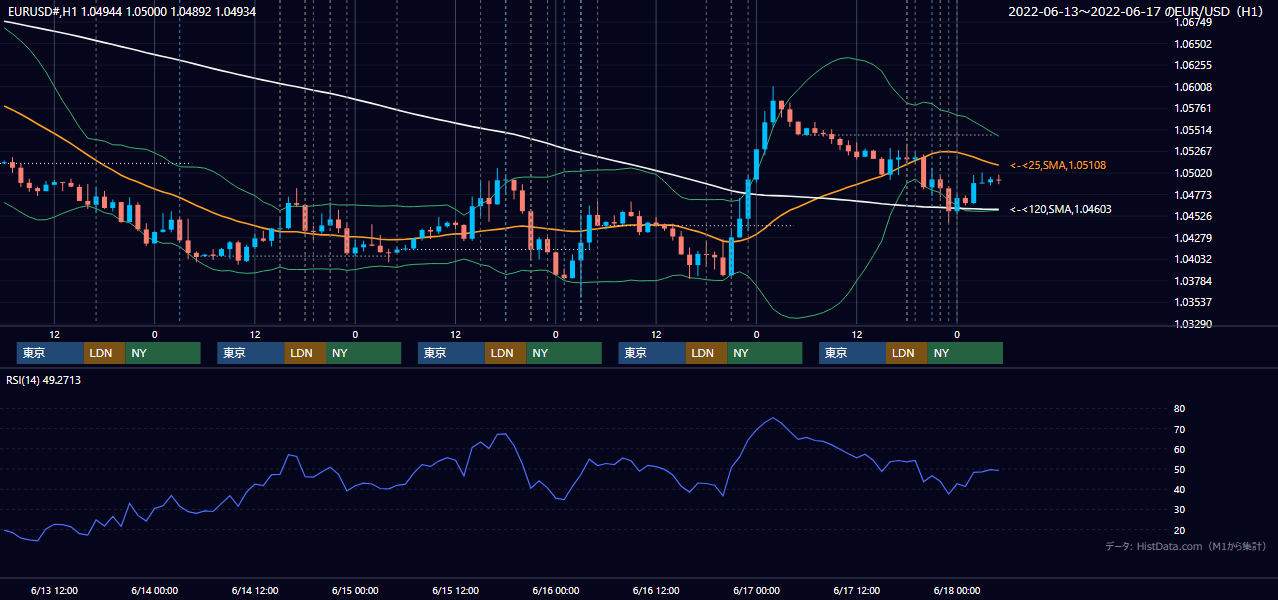Select RSI scale value 30
The height and width of the screenshot is (600, 1278).
[1180, 510]
